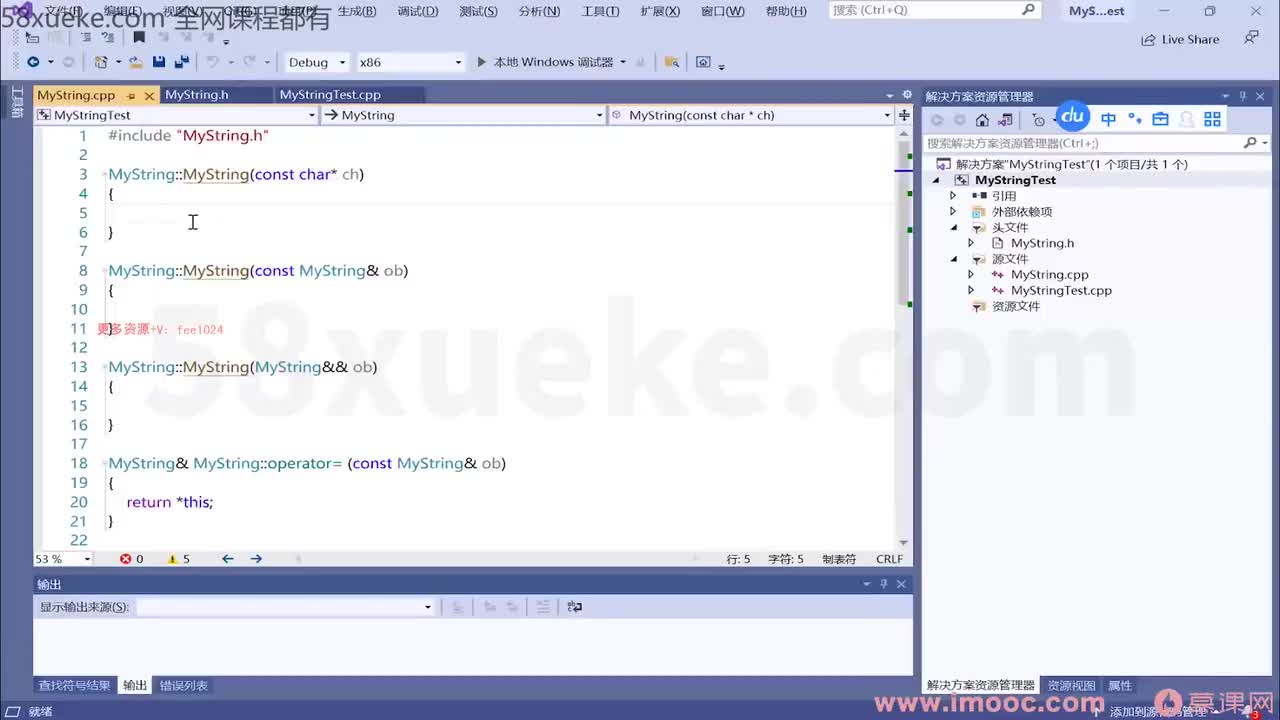This screenshot has height=720, width=1280.
Task: Collapse the MyStringTest project node
Action: [936, 180]
